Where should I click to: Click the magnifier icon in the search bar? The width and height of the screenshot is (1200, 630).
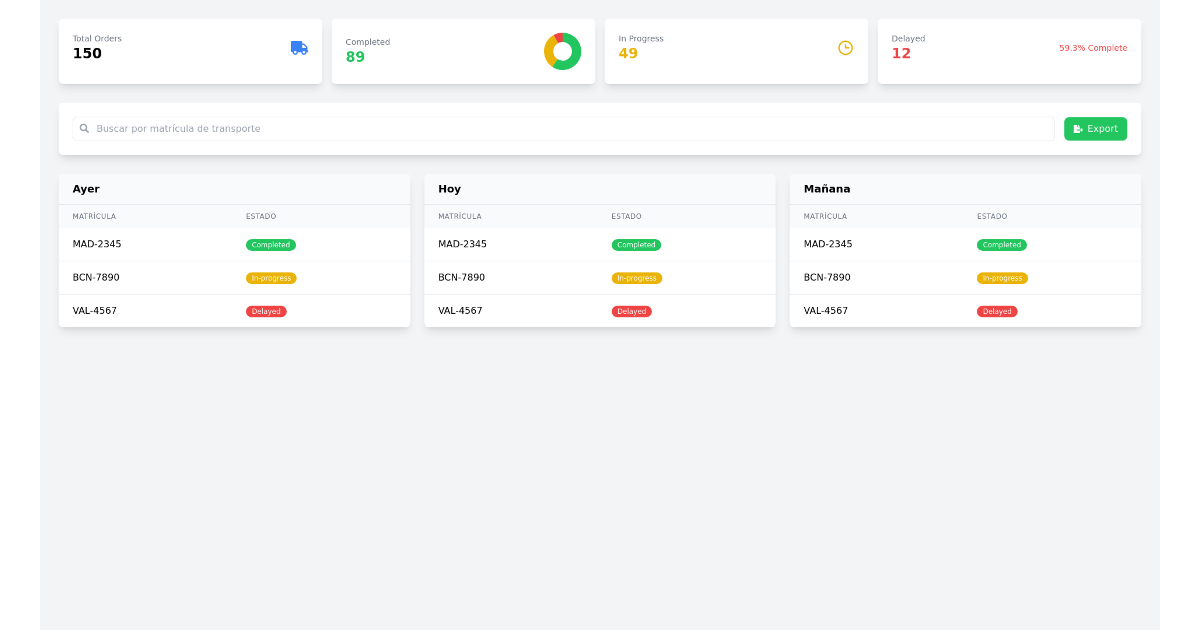click(85, 128)
